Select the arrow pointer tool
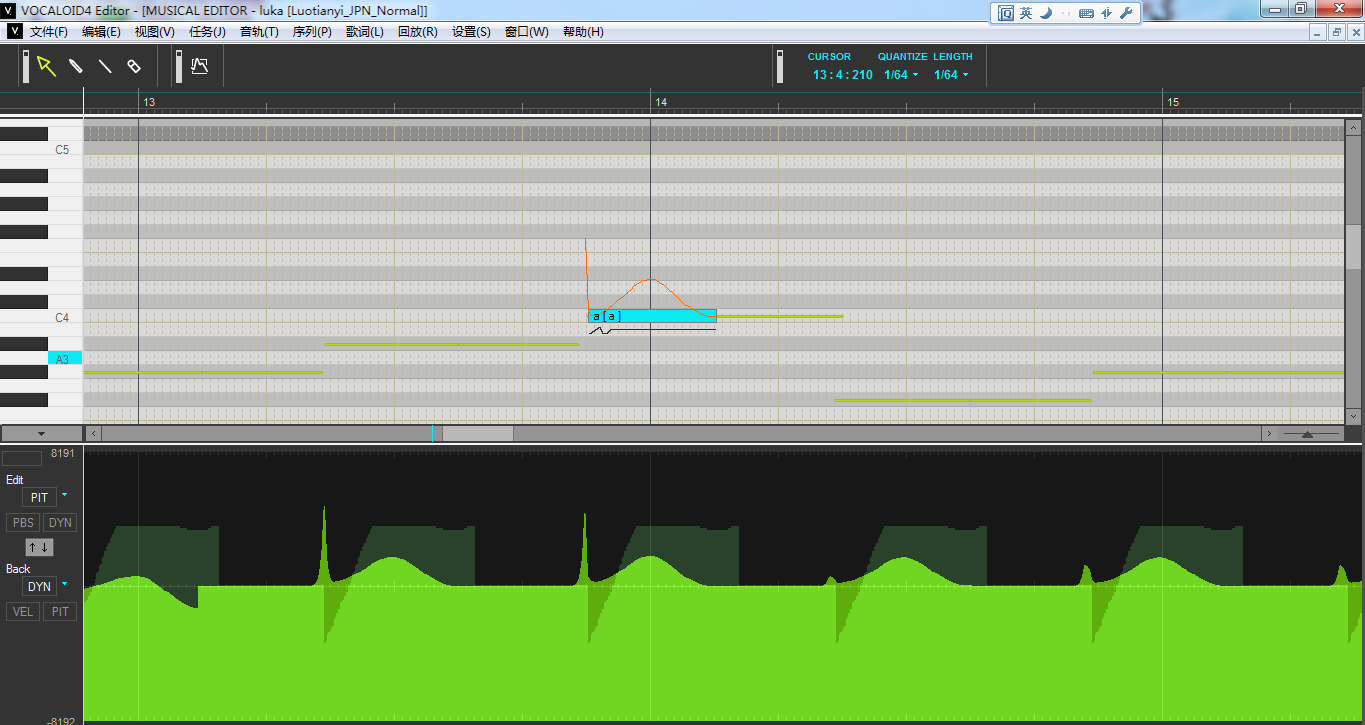The width and height of the screenshot is (1365, 725). (x=46, y=66)
